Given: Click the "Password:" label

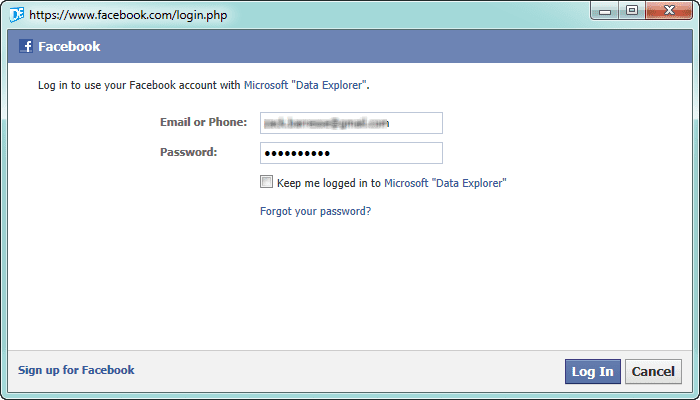Looking at the screenshot, I should click(x=189, y=152).
